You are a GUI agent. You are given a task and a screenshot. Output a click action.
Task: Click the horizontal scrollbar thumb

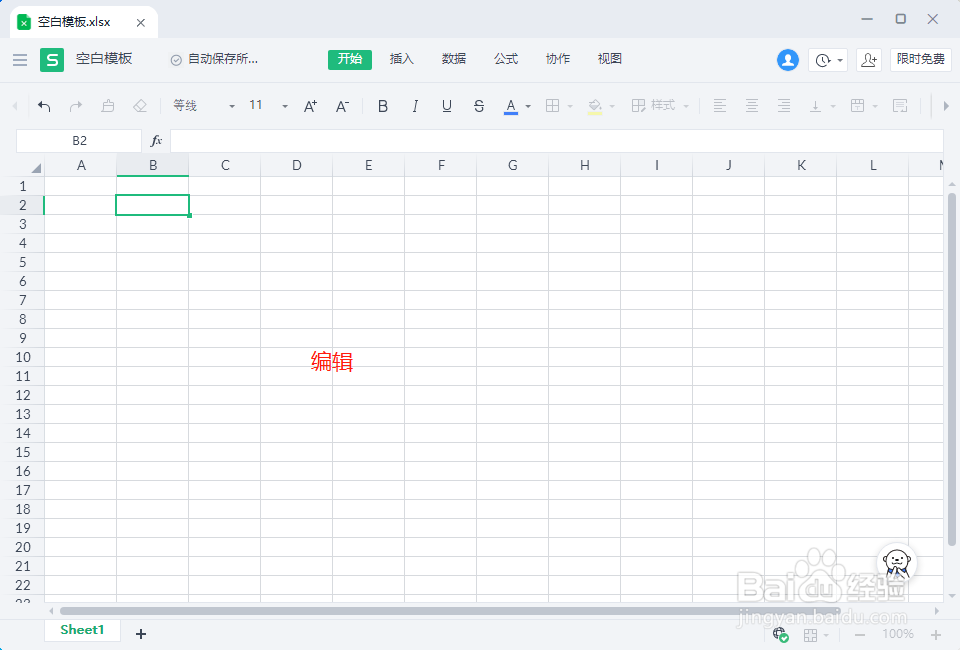coord(450,611)
